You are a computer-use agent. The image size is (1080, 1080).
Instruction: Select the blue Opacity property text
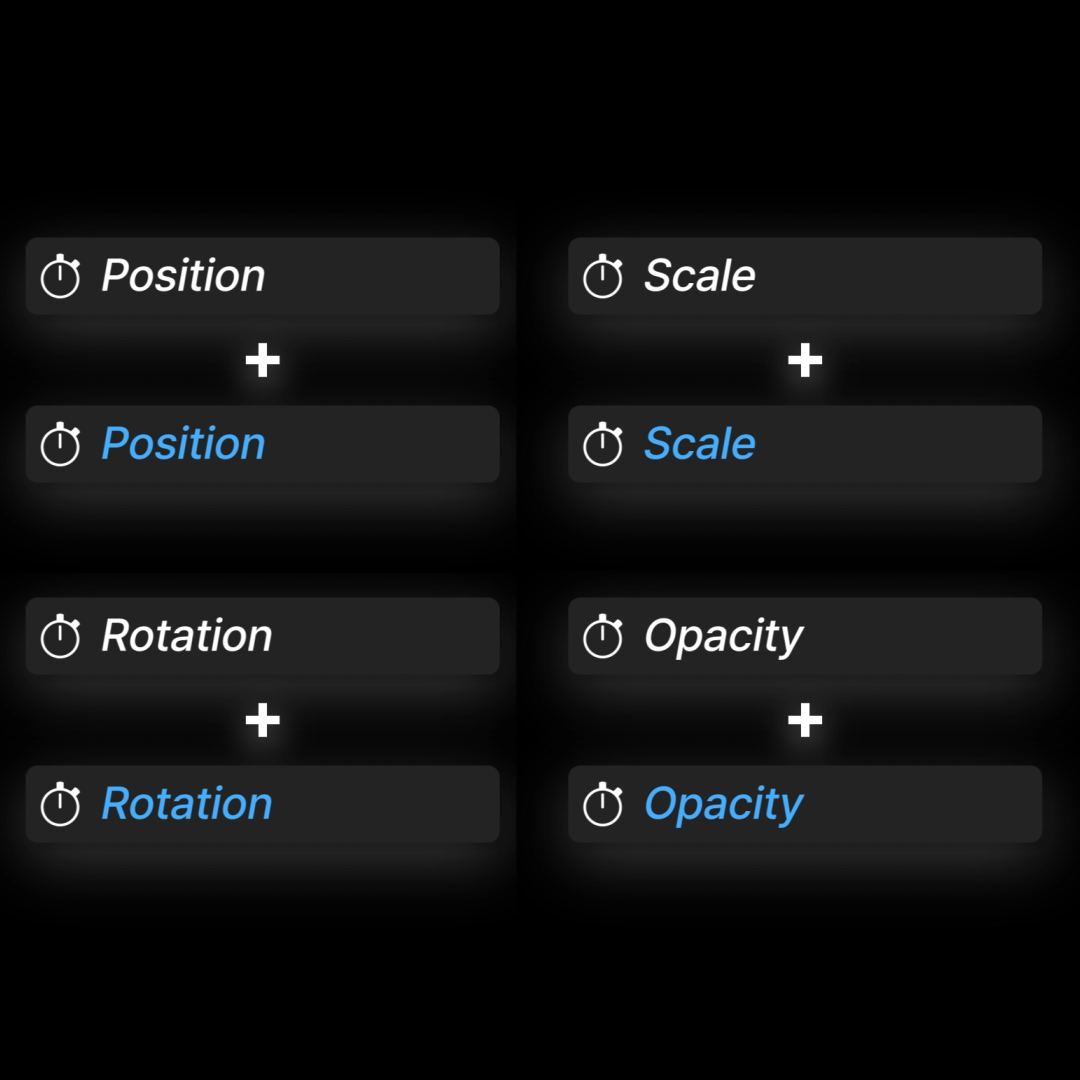[x=723, y=804]
